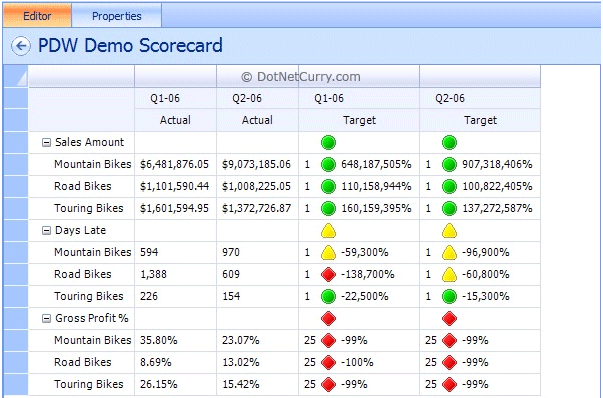Image resolution: width=603 pixels, height=398 pixels.
Task: Select the cell 13.02%
Action: (257, 362)
